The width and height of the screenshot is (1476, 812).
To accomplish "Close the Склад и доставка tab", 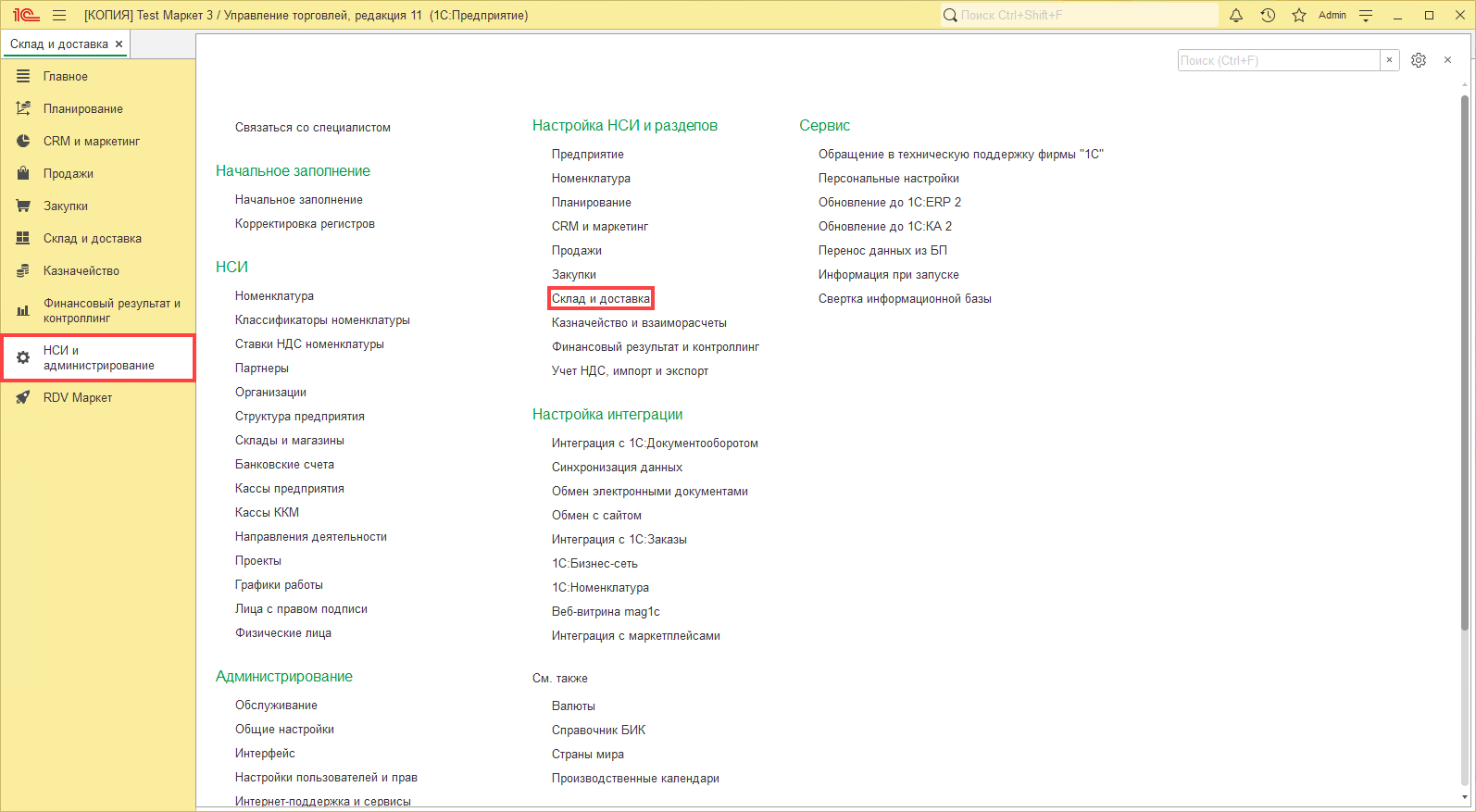I will pos(119,44).
